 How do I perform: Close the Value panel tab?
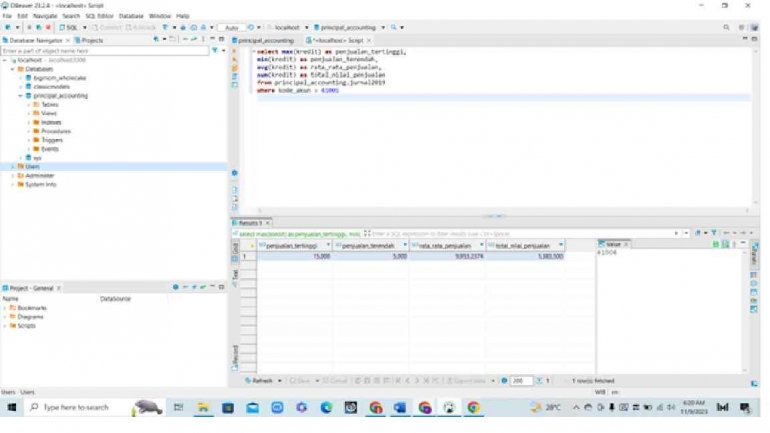click(x=626, y=244)
